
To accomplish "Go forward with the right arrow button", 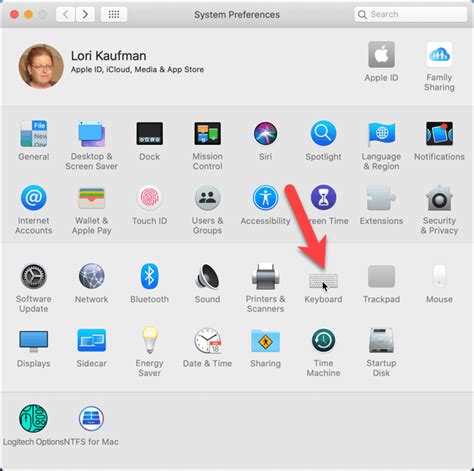I will 85,14.
